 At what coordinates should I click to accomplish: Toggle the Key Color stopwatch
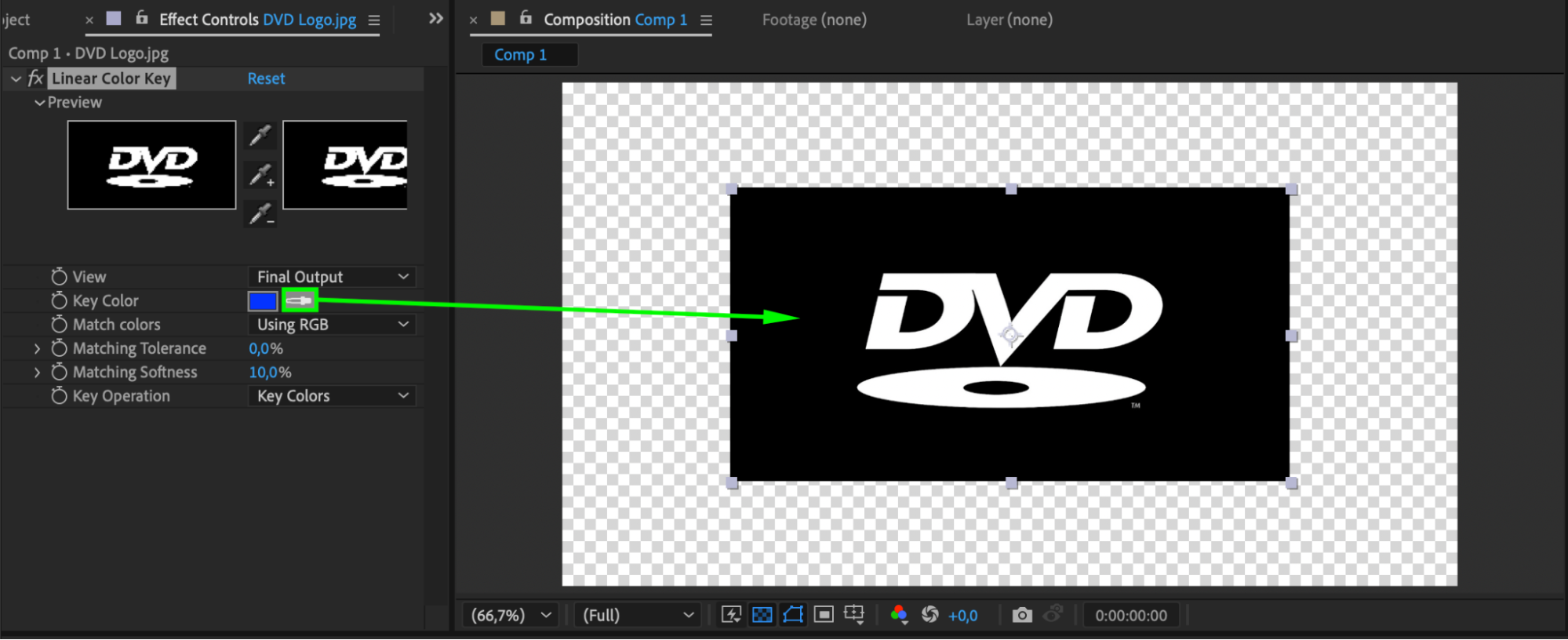point(59,300)
